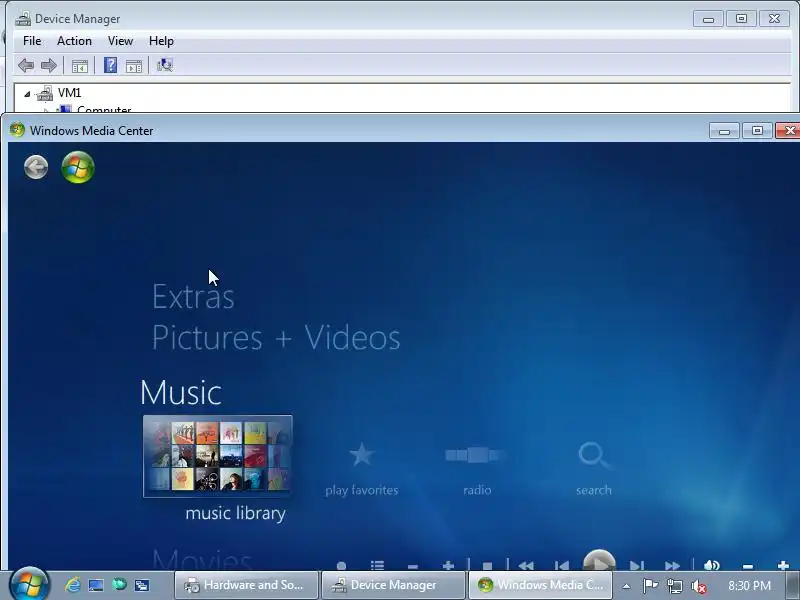The image size is (800, 600).
Task: Lower volume with the rightmost minus button
Action: click(x=748, y=566)
